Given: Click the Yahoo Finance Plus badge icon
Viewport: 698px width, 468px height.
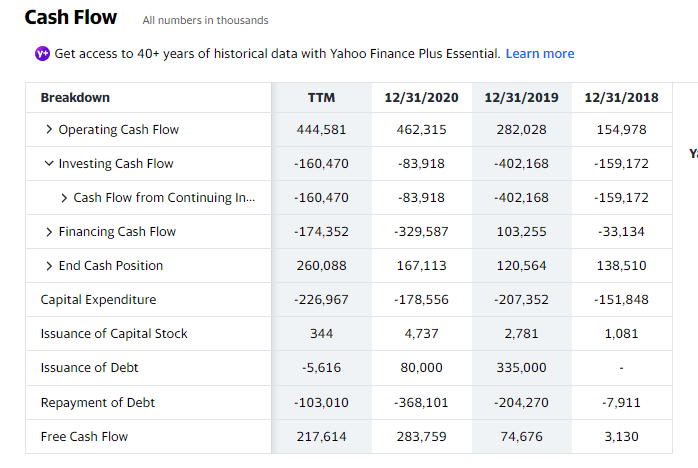Looking at the screenshot, I should [x=42, y=53].
